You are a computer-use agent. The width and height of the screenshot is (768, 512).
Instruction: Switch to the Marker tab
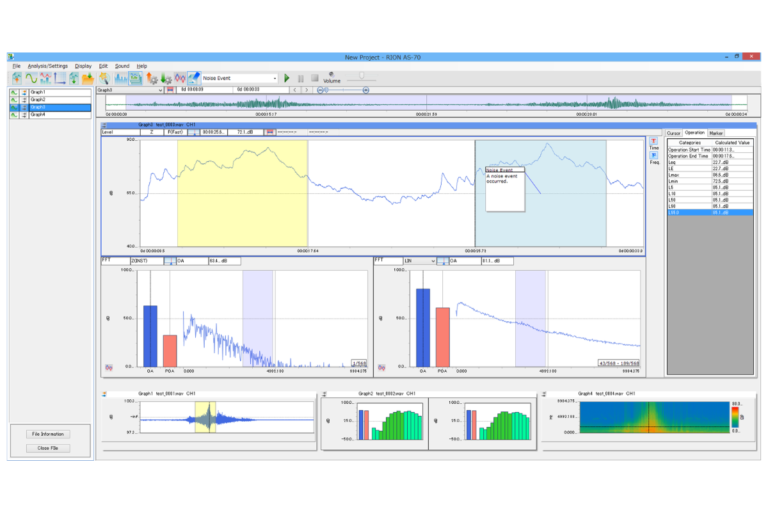(716, 132)
